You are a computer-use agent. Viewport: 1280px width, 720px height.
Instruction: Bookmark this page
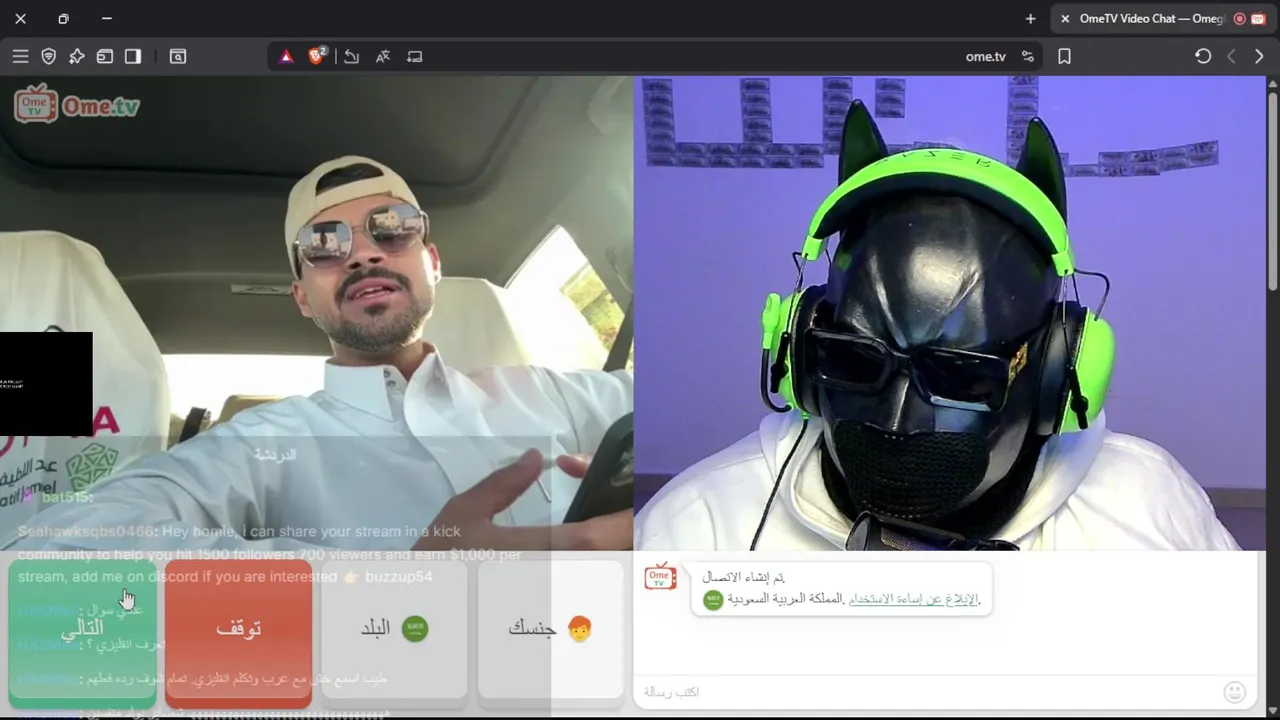coord(1064,57)
